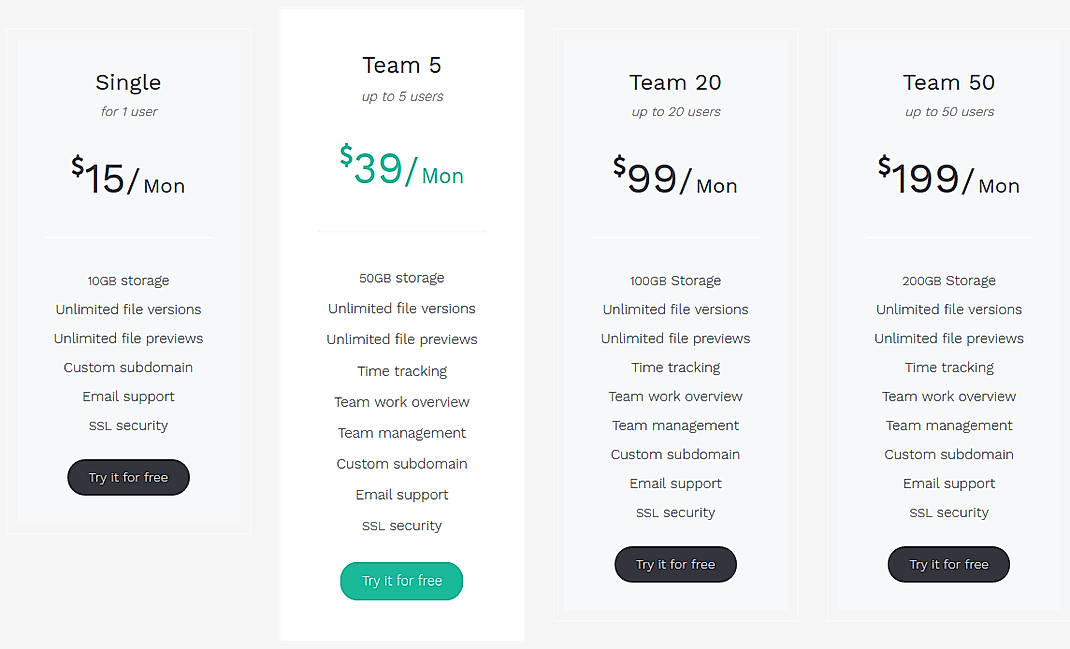Click the up to 20 users subtitle
This screenshot has height=649, width=1070.
click(x=675, y=111)
